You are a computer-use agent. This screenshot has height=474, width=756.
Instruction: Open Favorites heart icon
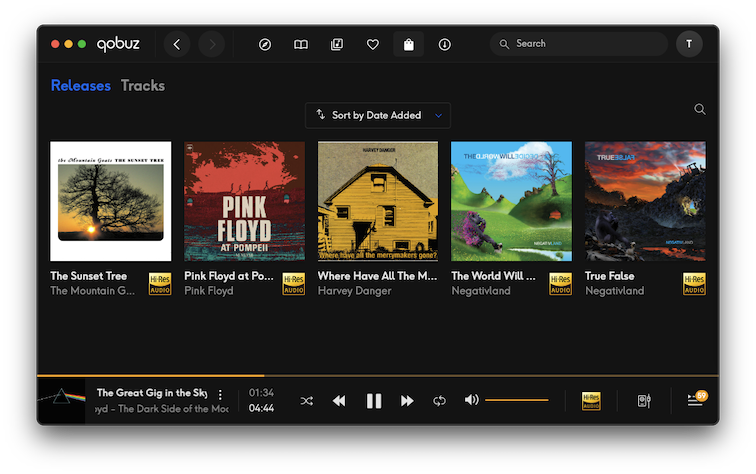coord(372,44)
